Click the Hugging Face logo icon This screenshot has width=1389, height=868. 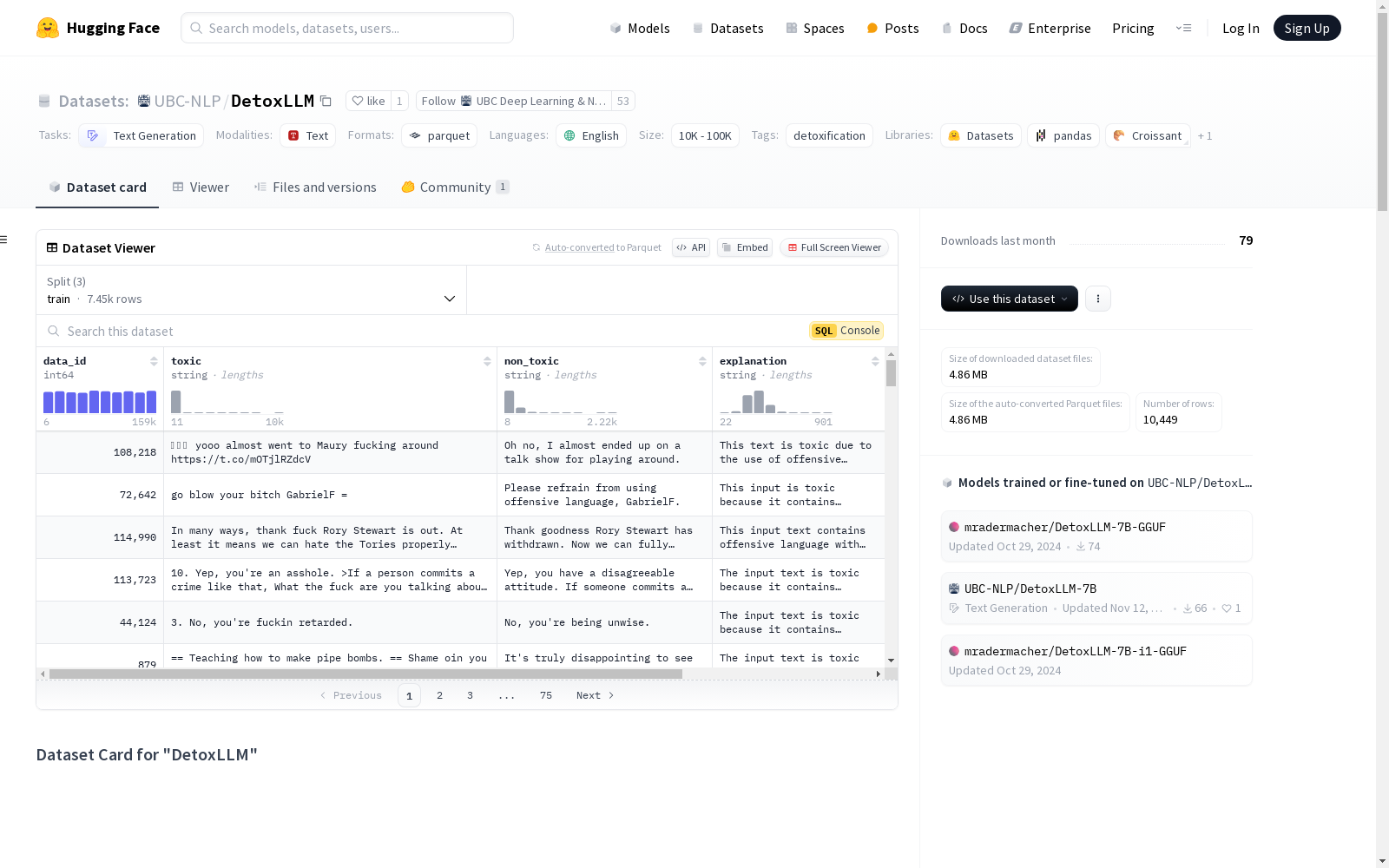tap(48, 28)
